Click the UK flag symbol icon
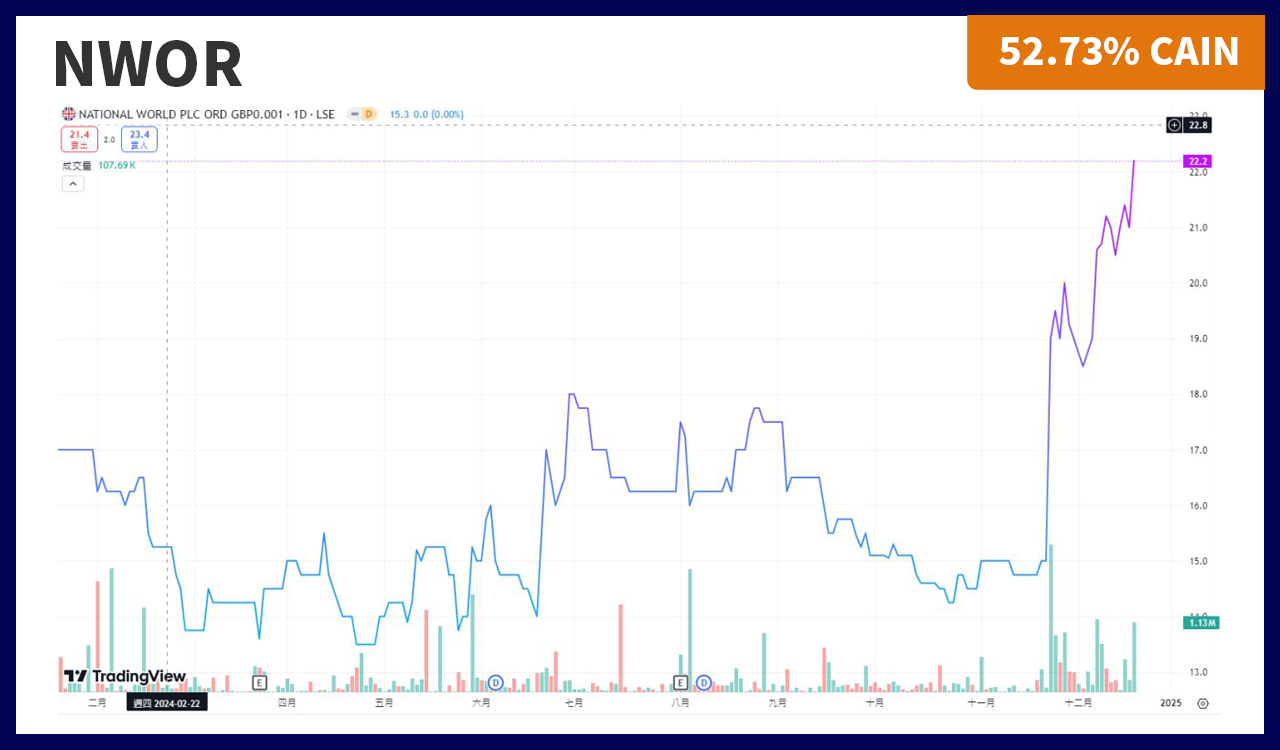This screenshot has height=750, width=1280. (x=68, y=114)
